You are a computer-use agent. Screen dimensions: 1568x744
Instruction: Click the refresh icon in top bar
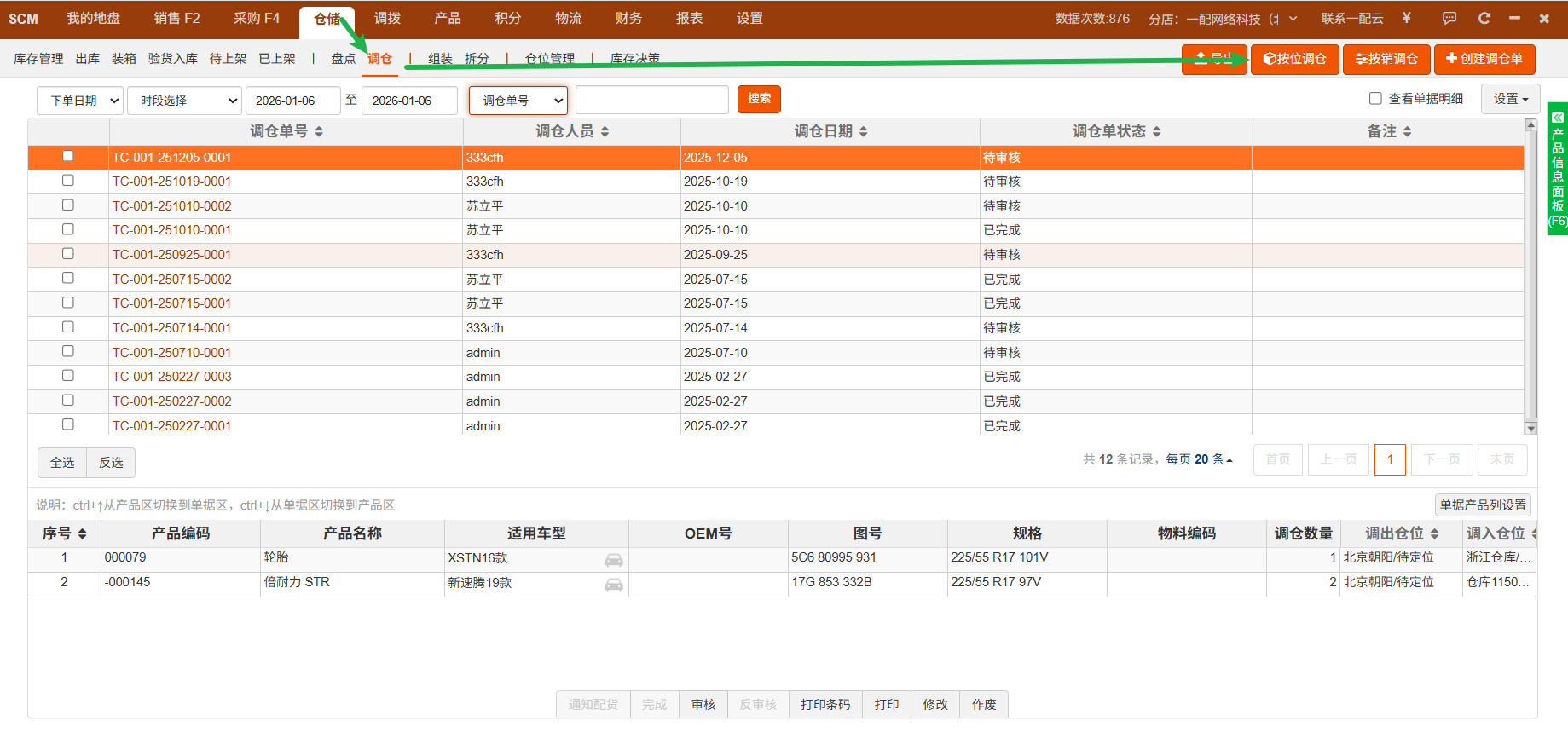[1484, 18]
